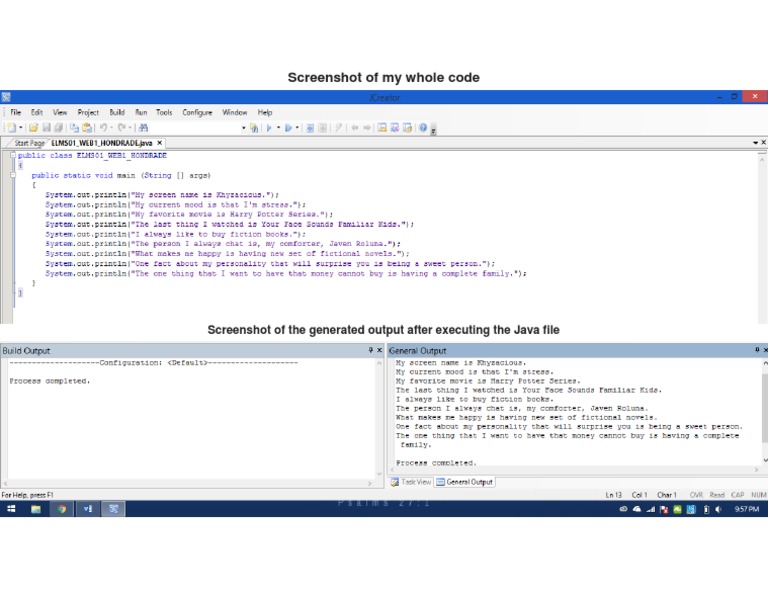Select the ELMS01_WEB1_HONDRADE.java tab
This screenshot has height=594, width=768.
(101, 143)
